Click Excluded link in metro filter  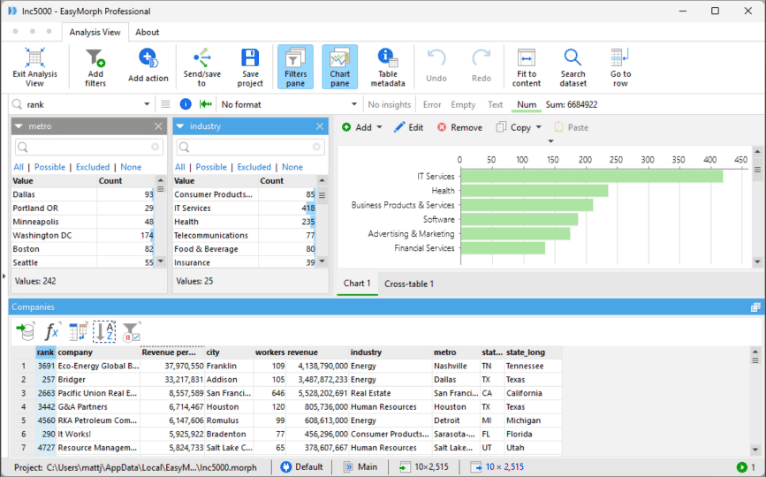[x=93, y=167]
